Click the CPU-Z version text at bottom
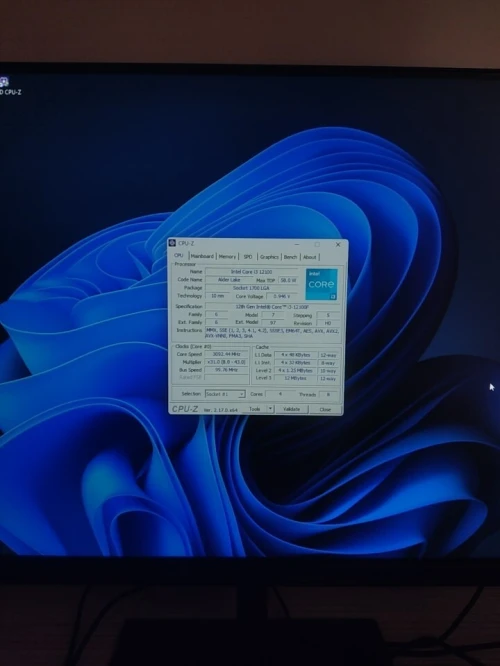Screen dimensions: 500x666 point(221,410)
